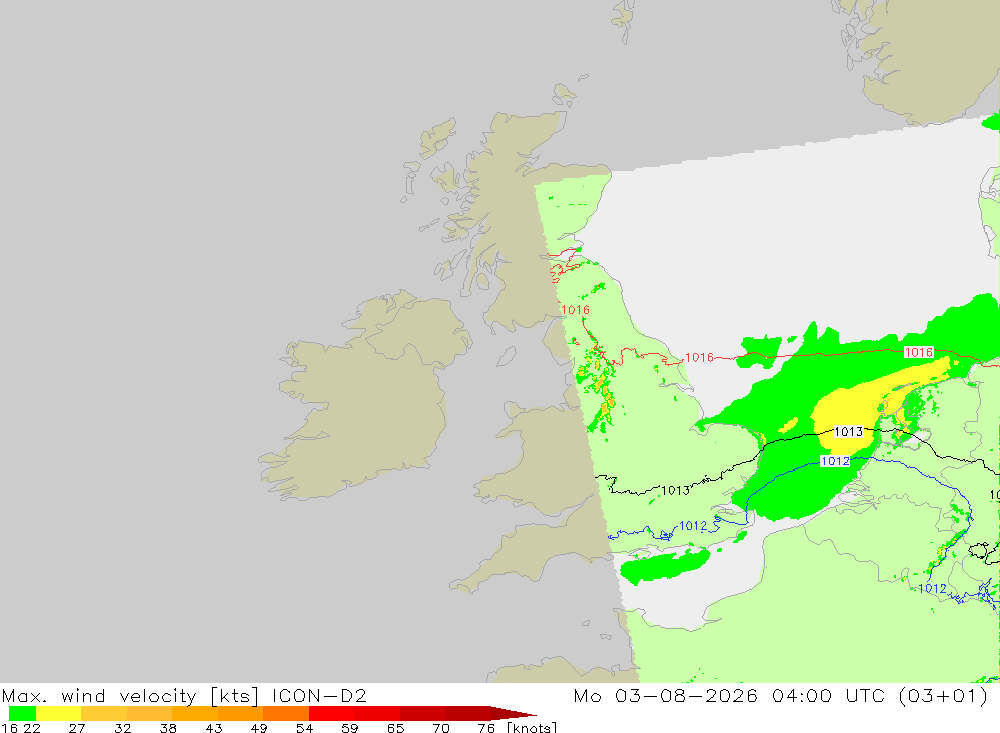The width and height of the screenshot is (1000, 733).
Task: Click the bright red 54–59 knots swatch
Action: (x=331, y=713)
